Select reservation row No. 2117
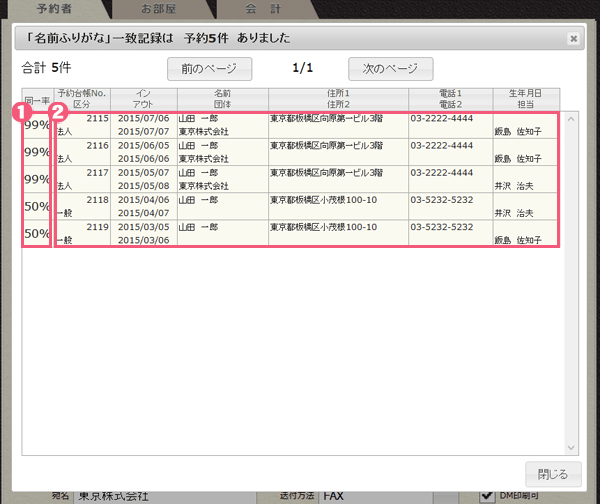 pyautogui.click(x=300, y=178)
